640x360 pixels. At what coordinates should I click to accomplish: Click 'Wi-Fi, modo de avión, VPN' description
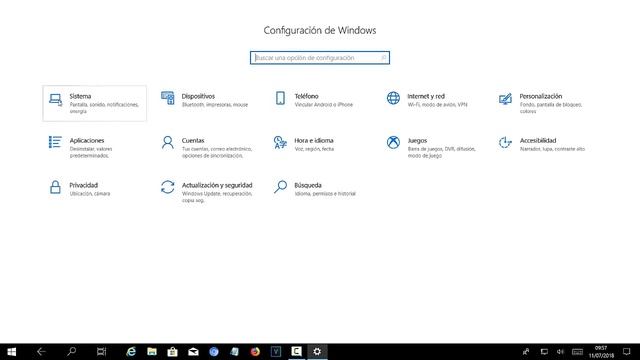[x=437, y=105]
